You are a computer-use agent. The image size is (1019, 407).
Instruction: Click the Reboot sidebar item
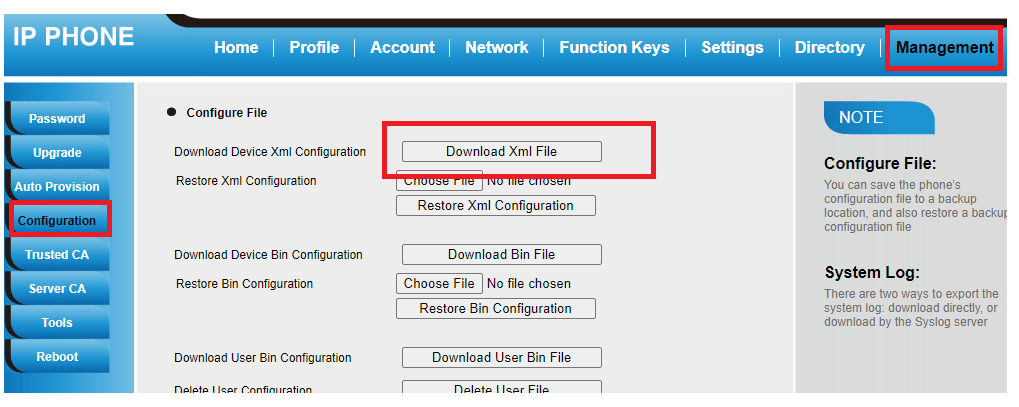pos(57,357)
